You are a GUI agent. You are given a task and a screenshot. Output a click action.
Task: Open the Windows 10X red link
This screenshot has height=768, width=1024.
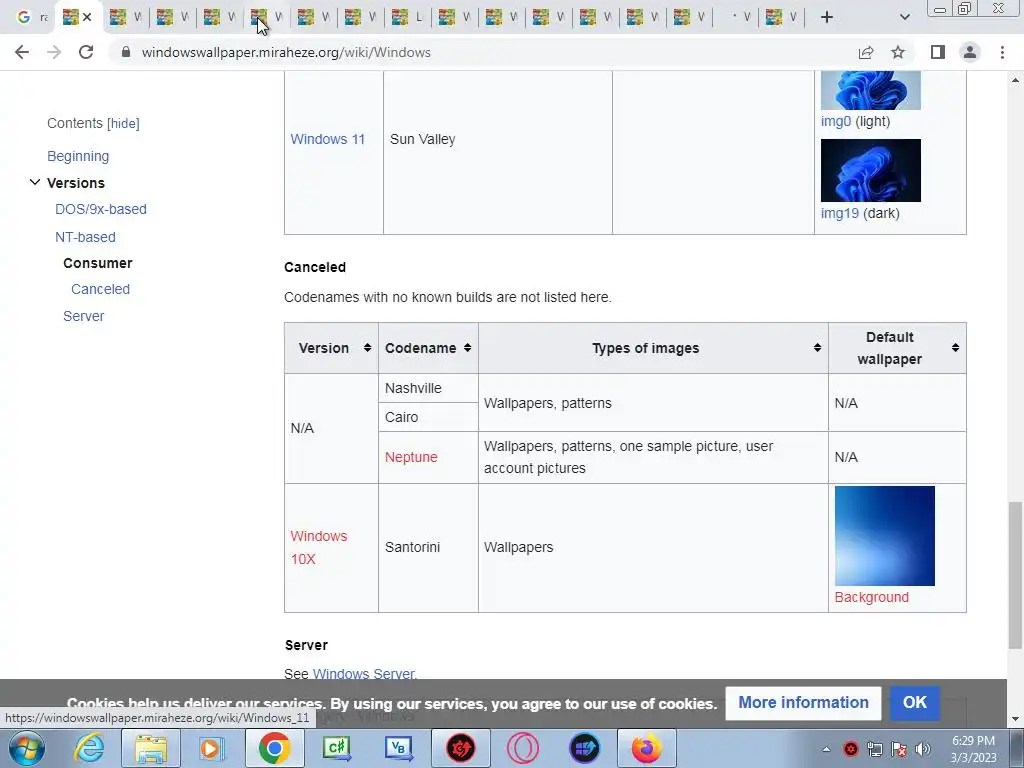coord(319,547)
